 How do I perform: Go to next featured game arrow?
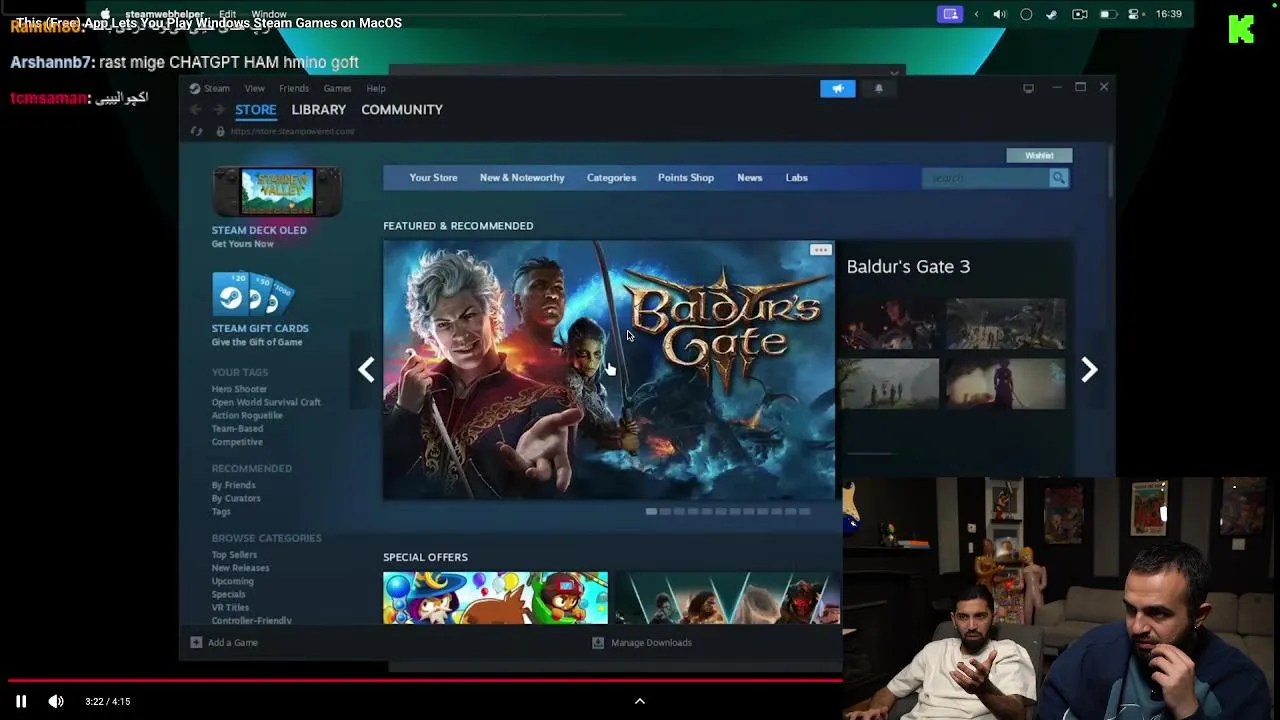(x=1089, y=370)
